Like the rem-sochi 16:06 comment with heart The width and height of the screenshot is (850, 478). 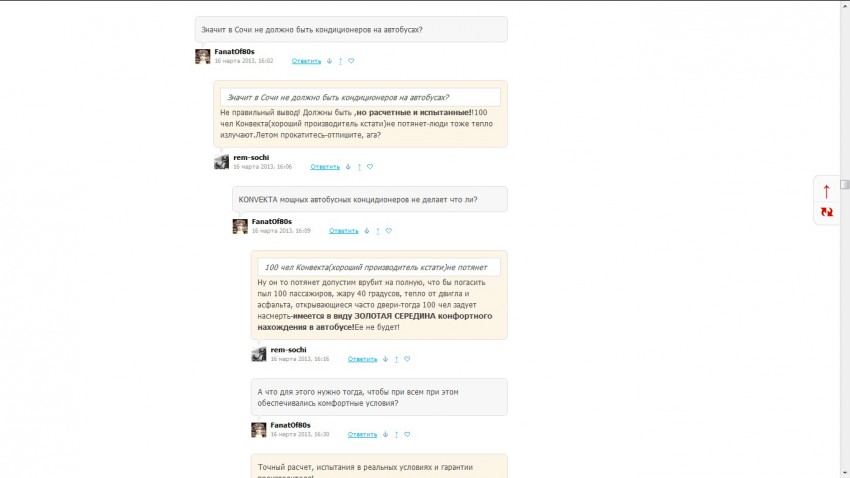tap(370, 166)
